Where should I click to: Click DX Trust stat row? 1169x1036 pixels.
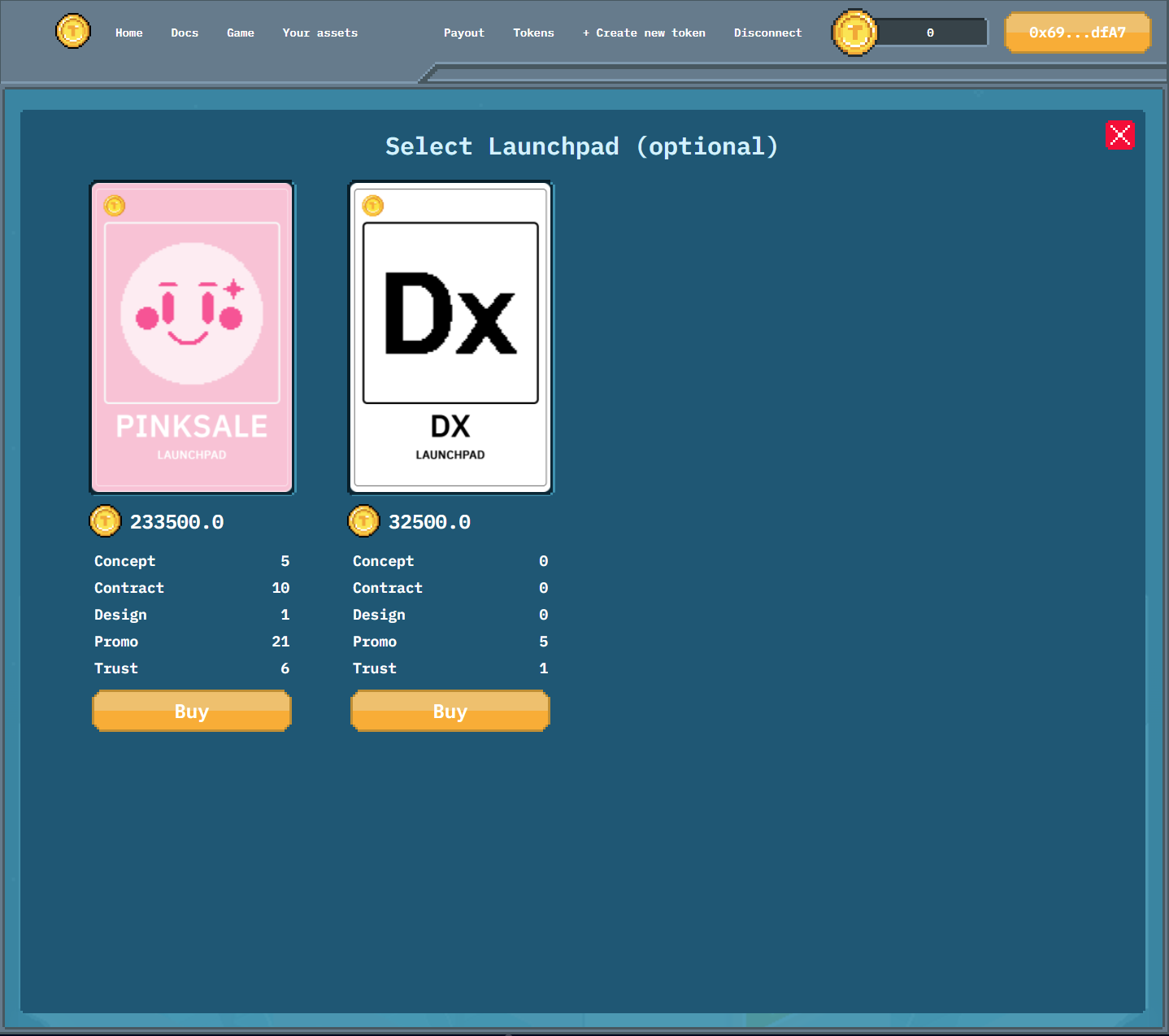coord(450,668)
